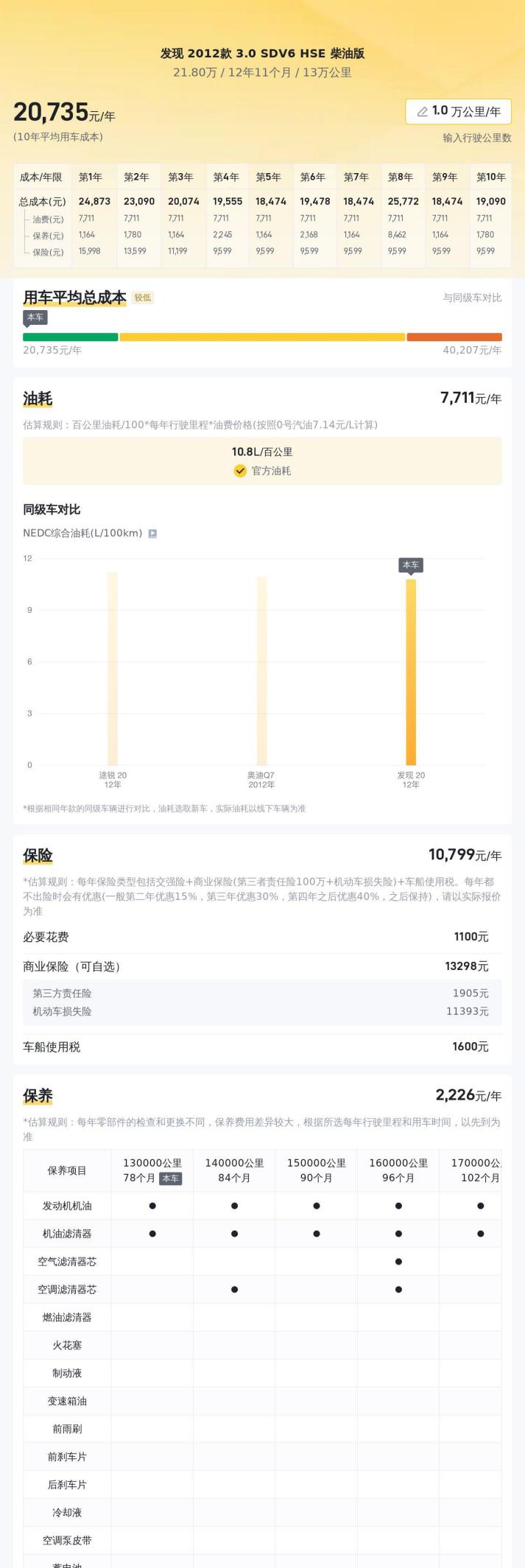The width and height of the screenshot is (525, 1568).
Task: Click the 较低 badge next to 用车平均总成本
Action: pyautogui.click(x=143, y=298)
